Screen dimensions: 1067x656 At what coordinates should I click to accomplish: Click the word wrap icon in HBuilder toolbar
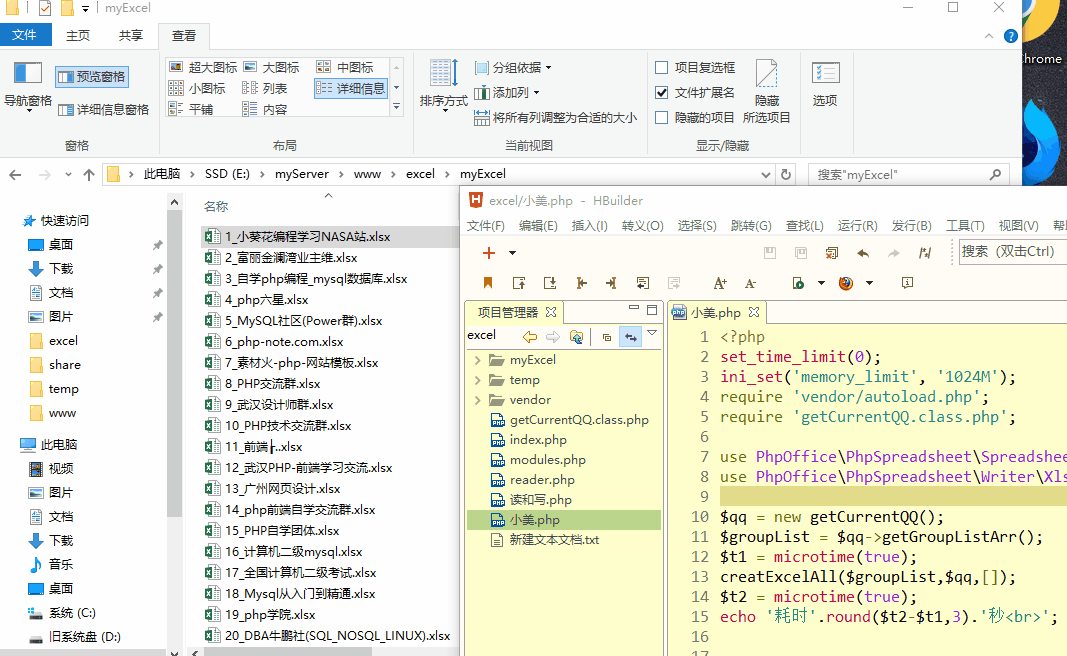pyautogui.click(x=643, y=283)
